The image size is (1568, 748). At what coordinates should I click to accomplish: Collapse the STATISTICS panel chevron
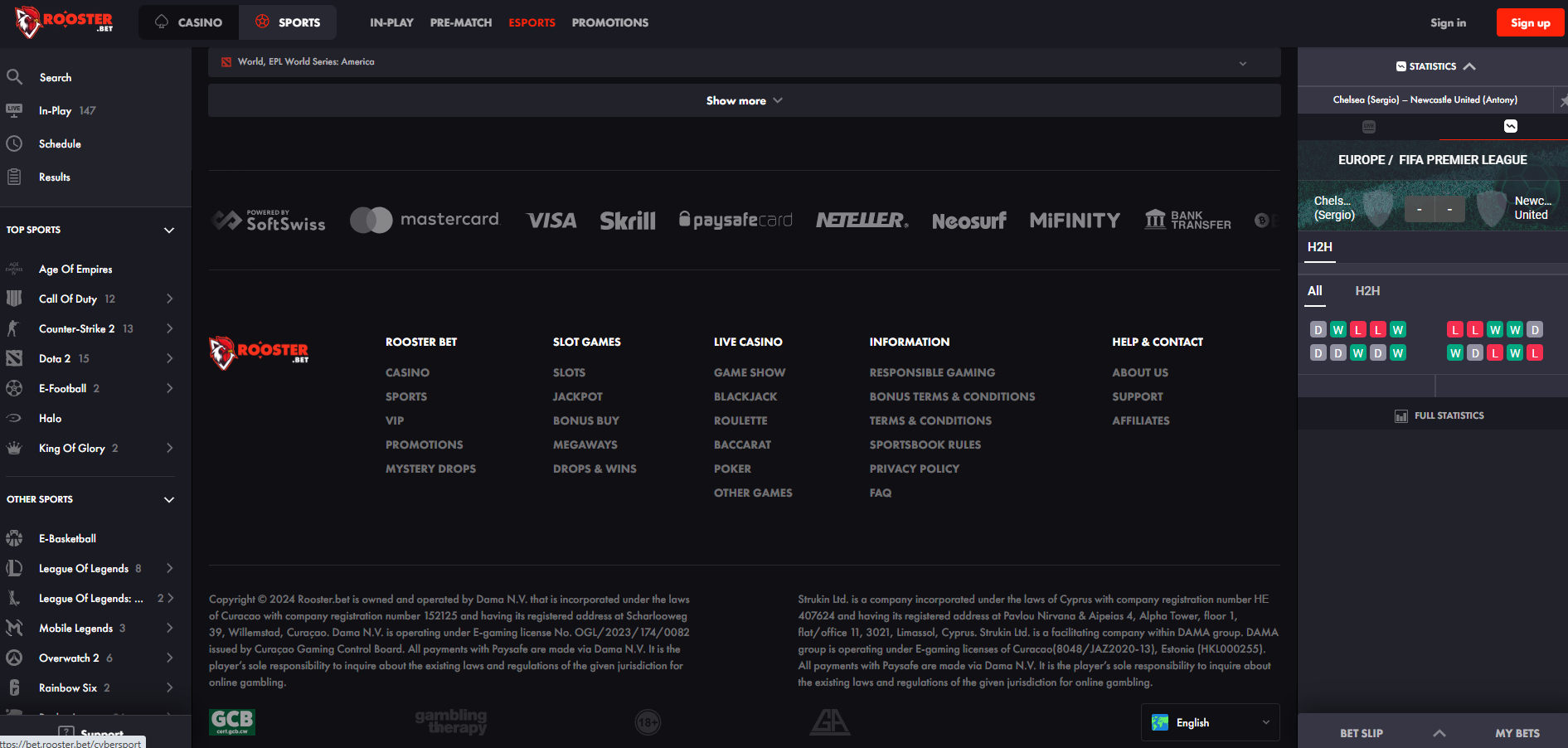(1469, 66)
